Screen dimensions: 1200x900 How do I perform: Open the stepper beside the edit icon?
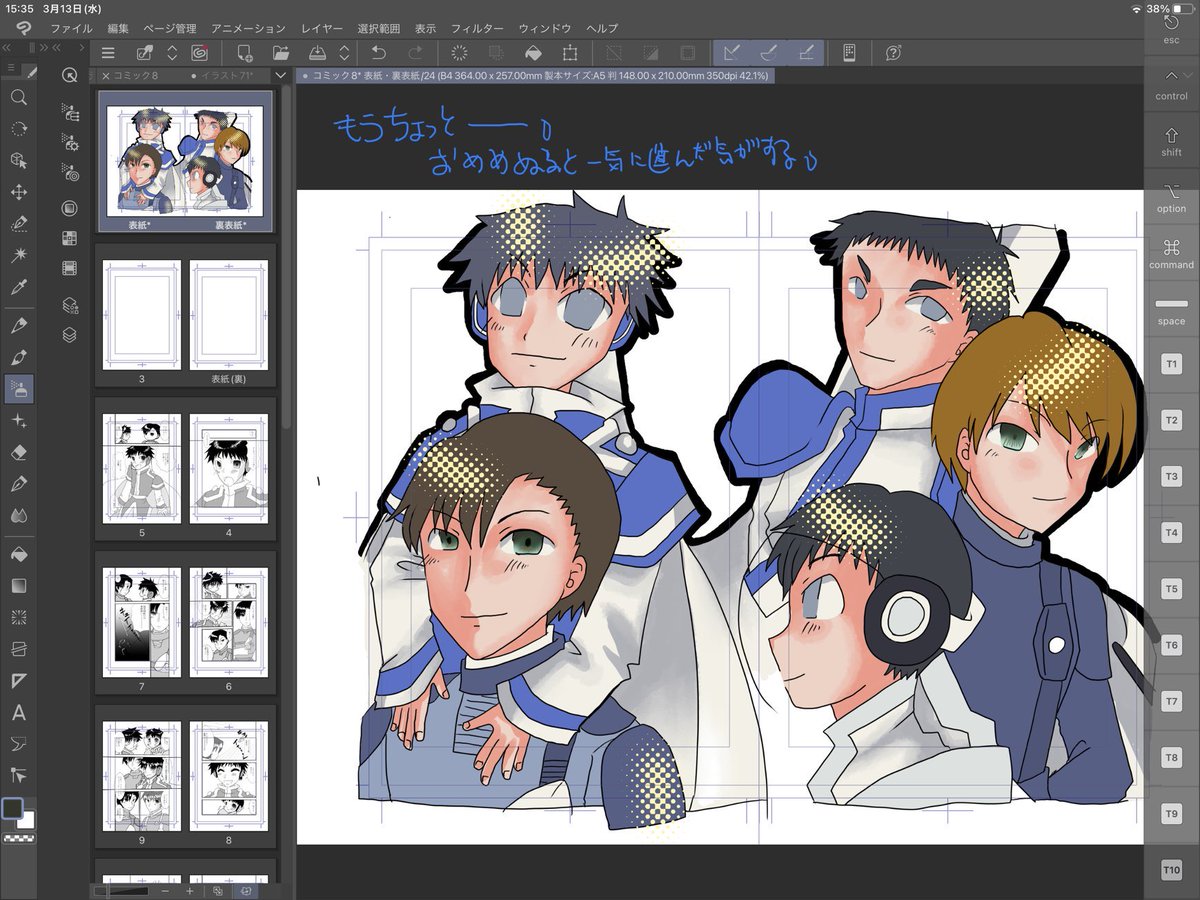[x=172, y=53]
